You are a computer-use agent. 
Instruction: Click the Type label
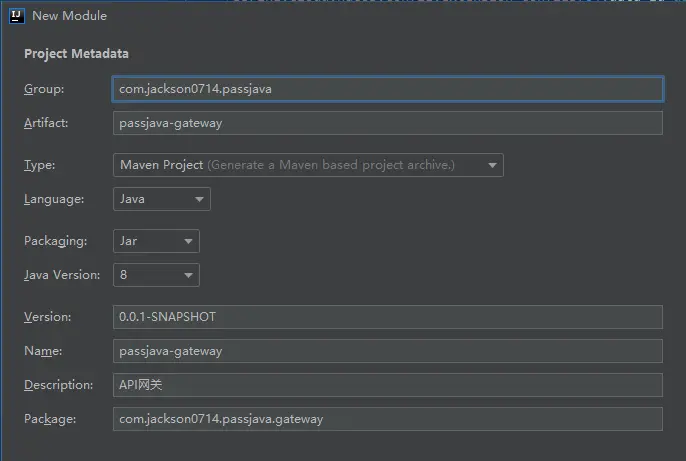39,165
